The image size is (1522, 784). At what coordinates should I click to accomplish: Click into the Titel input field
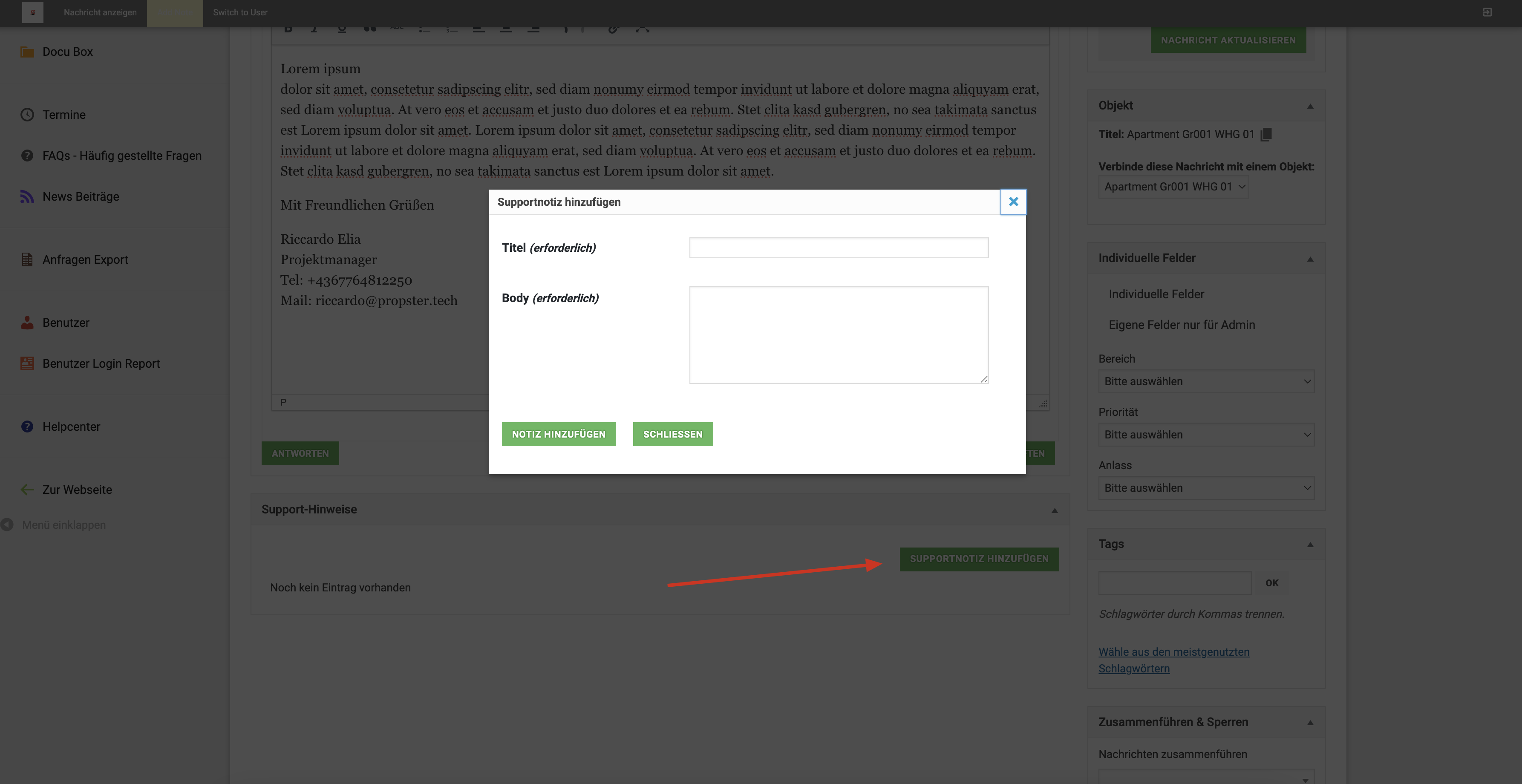tap(839, 248)
